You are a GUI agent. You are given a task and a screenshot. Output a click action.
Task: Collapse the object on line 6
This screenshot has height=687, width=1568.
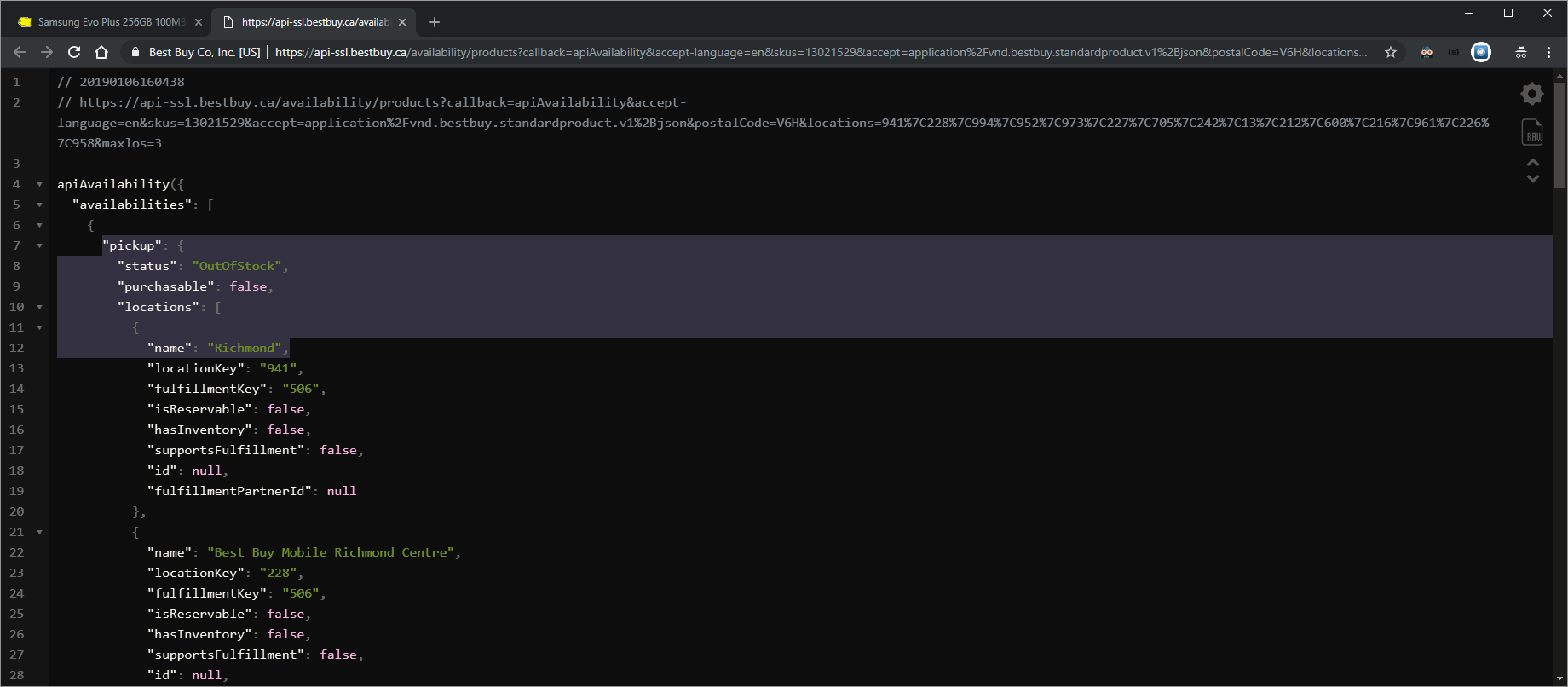click(x=39, y=225)
